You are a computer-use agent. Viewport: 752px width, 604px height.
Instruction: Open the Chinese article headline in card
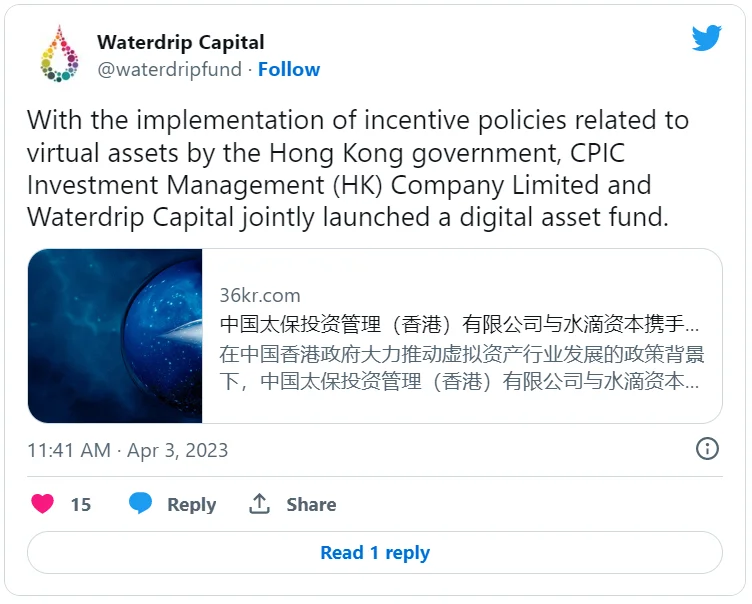459,325
